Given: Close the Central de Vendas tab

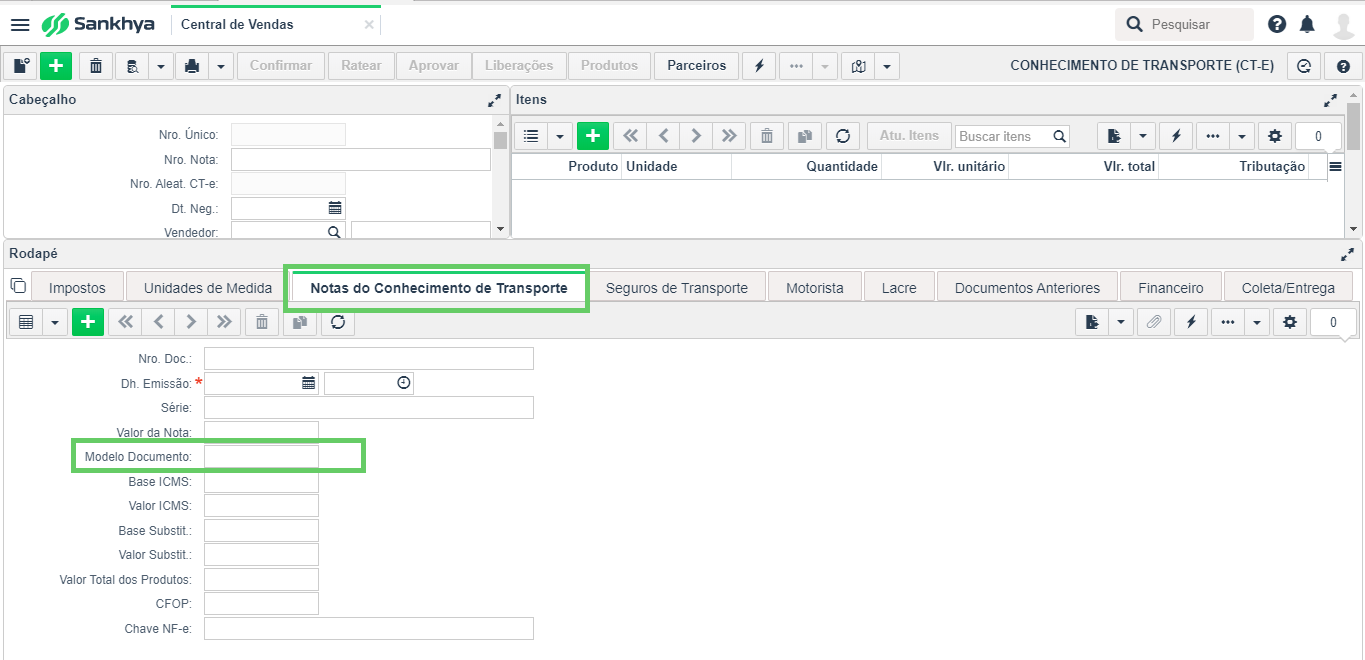Looking at the screenshot, I should tap(369, 25).
